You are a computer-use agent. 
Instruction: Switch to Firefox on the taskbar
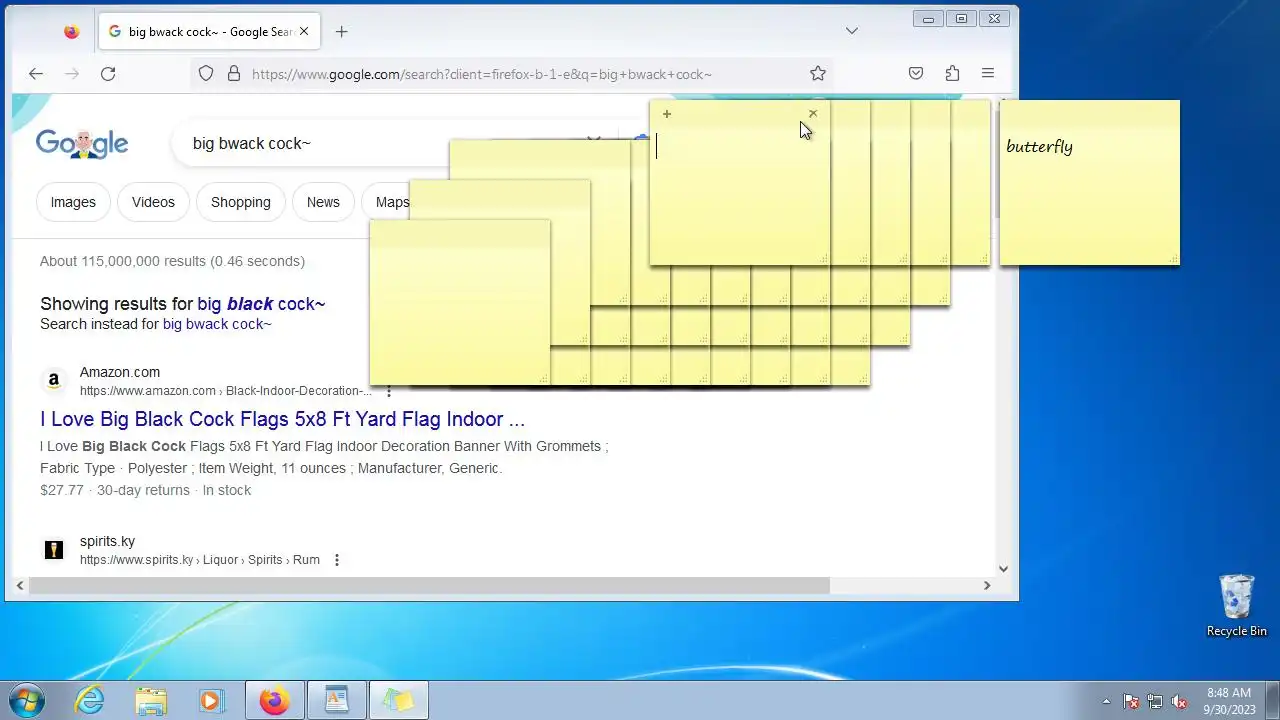click(275, 701)
